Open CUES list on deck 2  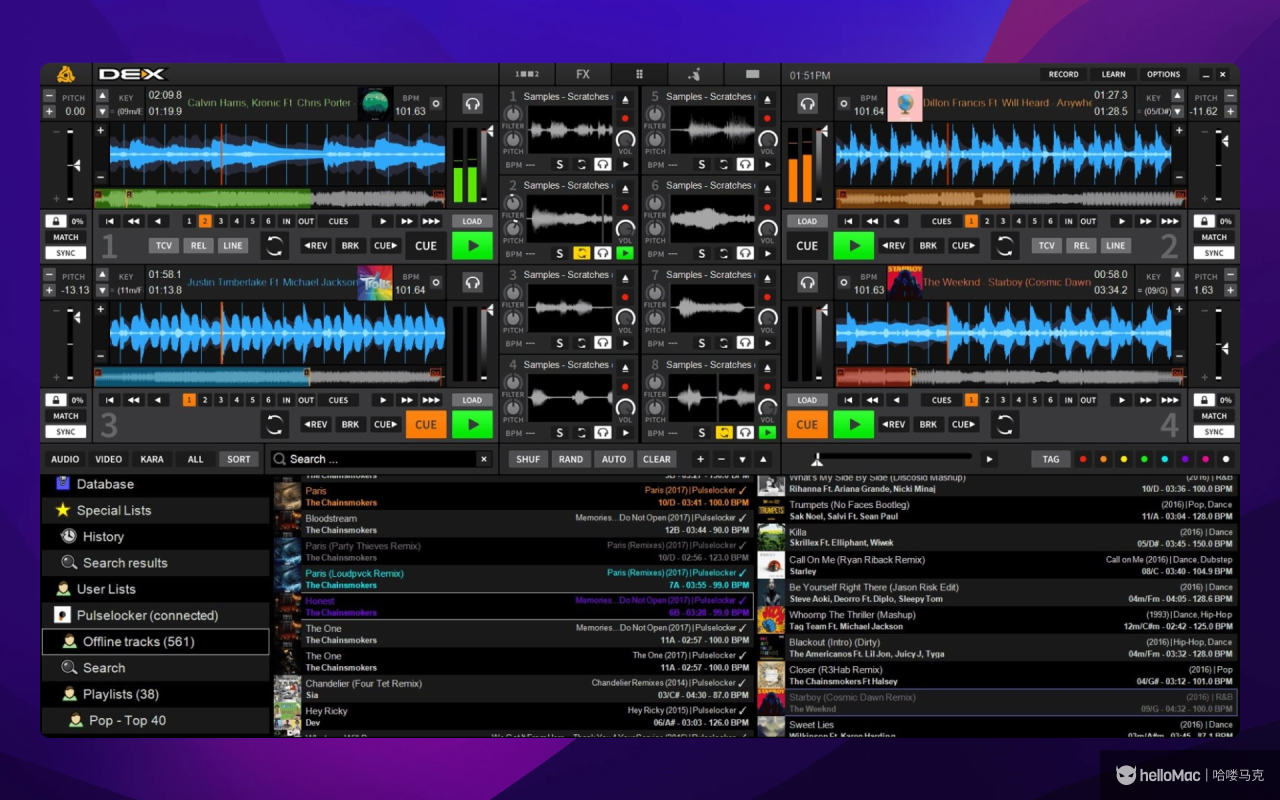[942, 221]
